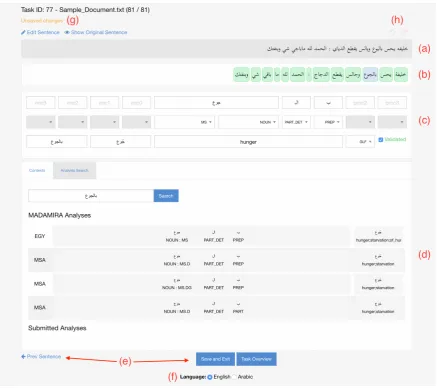Viewport: 437px width, 391px height.
Task: Click the enc1 clitic input field
Action: coord(104,103)
